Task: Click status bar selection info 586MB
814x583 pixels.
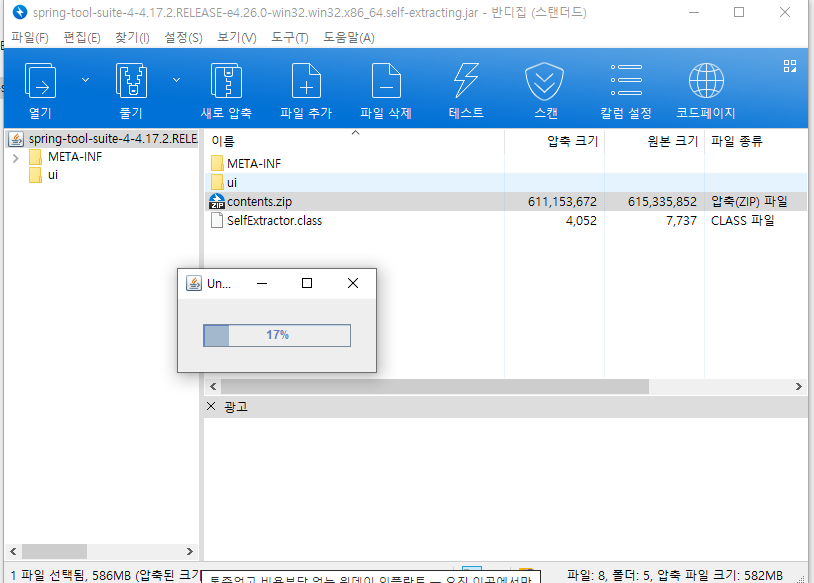Action: click(105, 575)
